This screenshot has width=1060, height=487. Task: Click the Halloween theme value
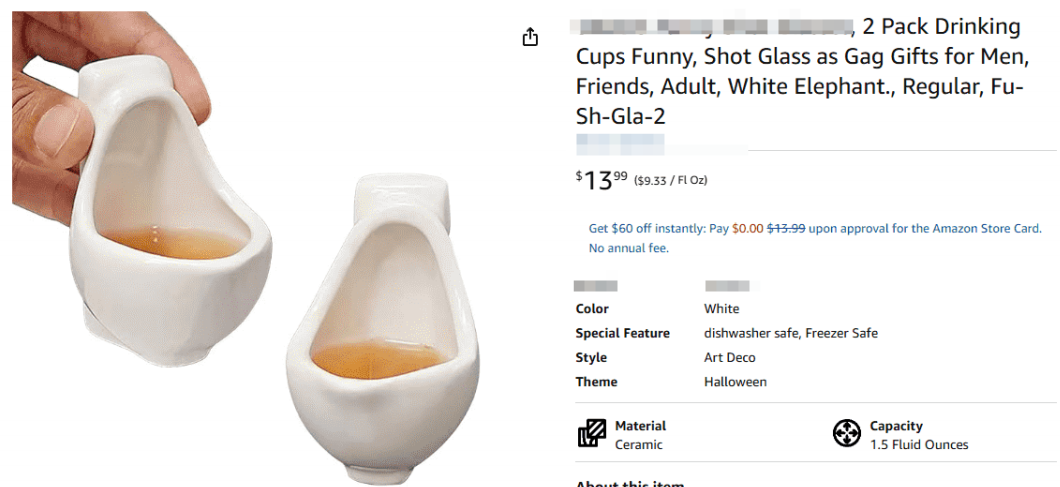tap(735, 382)
